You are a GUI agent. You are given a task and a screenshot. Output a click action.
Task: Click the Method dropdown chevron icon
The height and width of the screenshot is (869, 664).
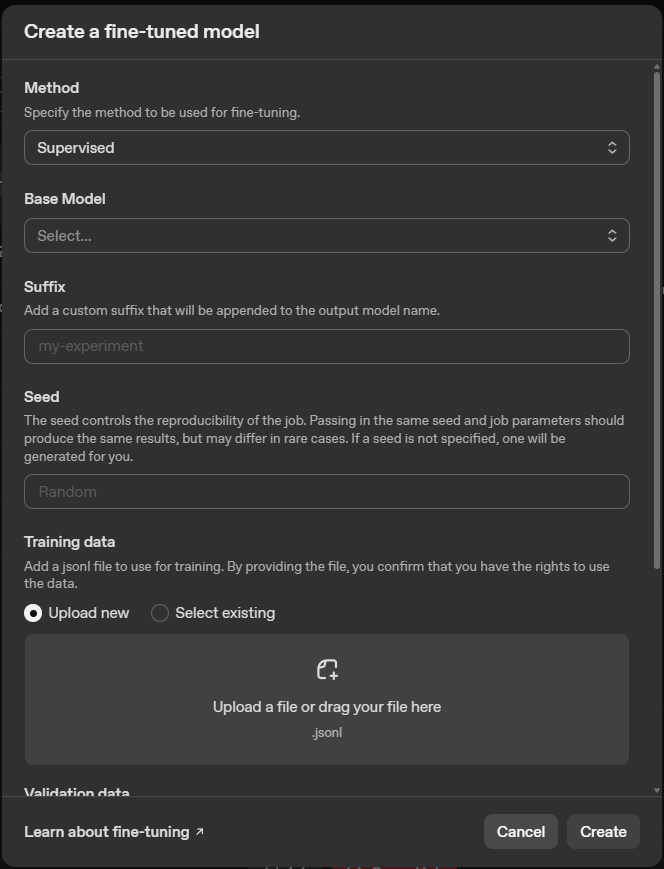click(x=613, y=147)
